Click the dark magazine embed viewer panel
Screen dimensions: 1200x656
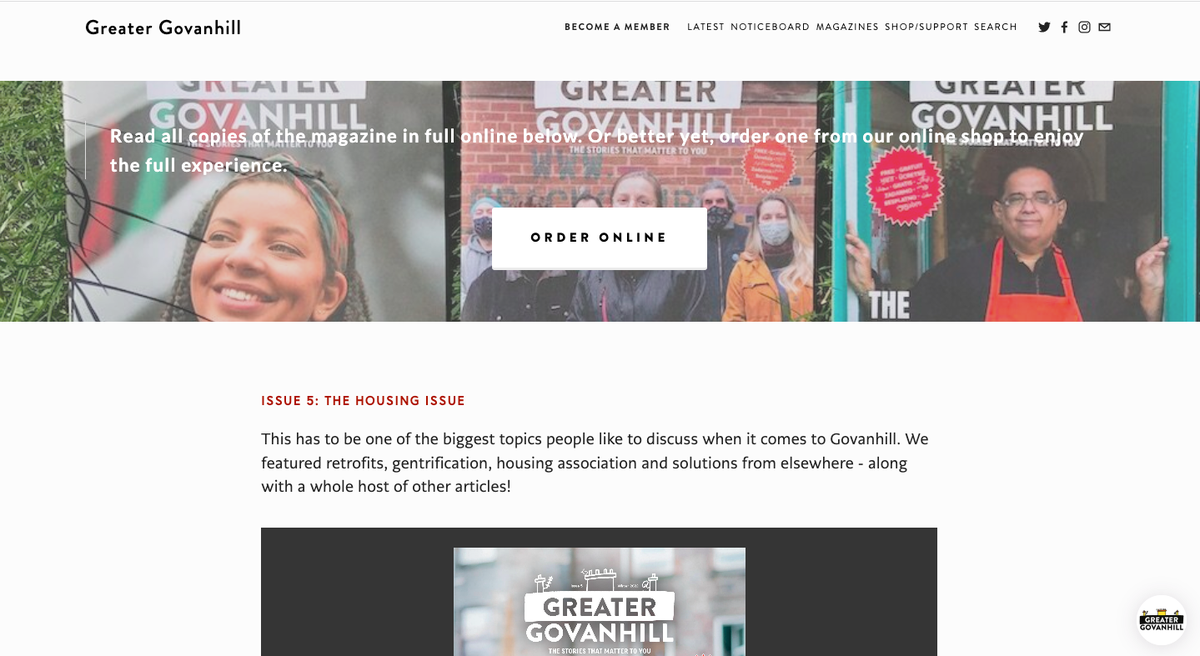599,591
